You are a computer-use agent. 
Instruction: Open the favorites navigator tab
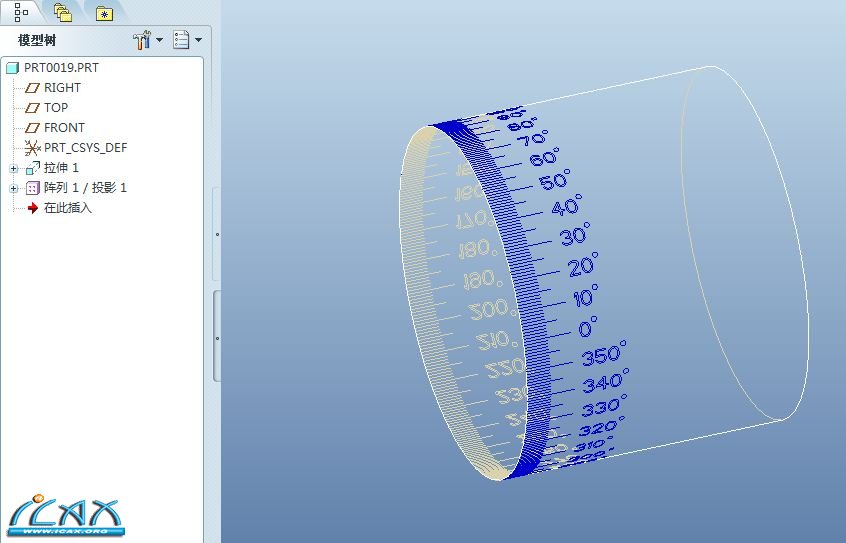click(x=103, y=13)
